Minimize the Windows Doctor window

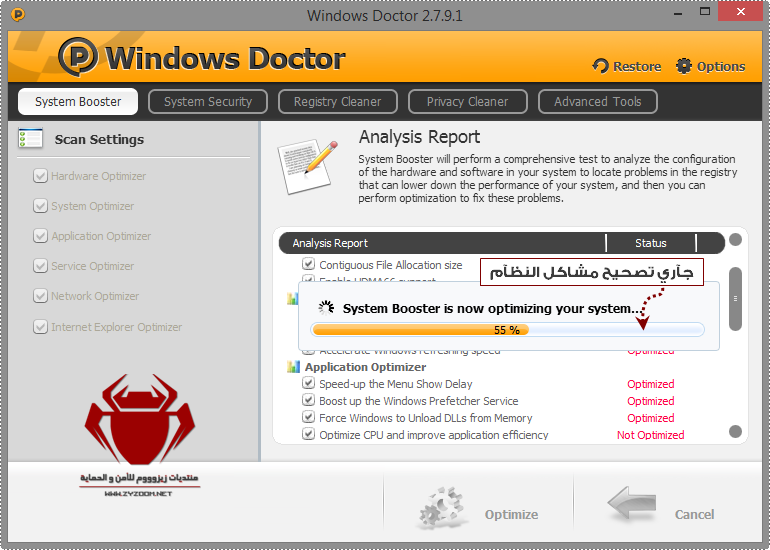(679, 14)
